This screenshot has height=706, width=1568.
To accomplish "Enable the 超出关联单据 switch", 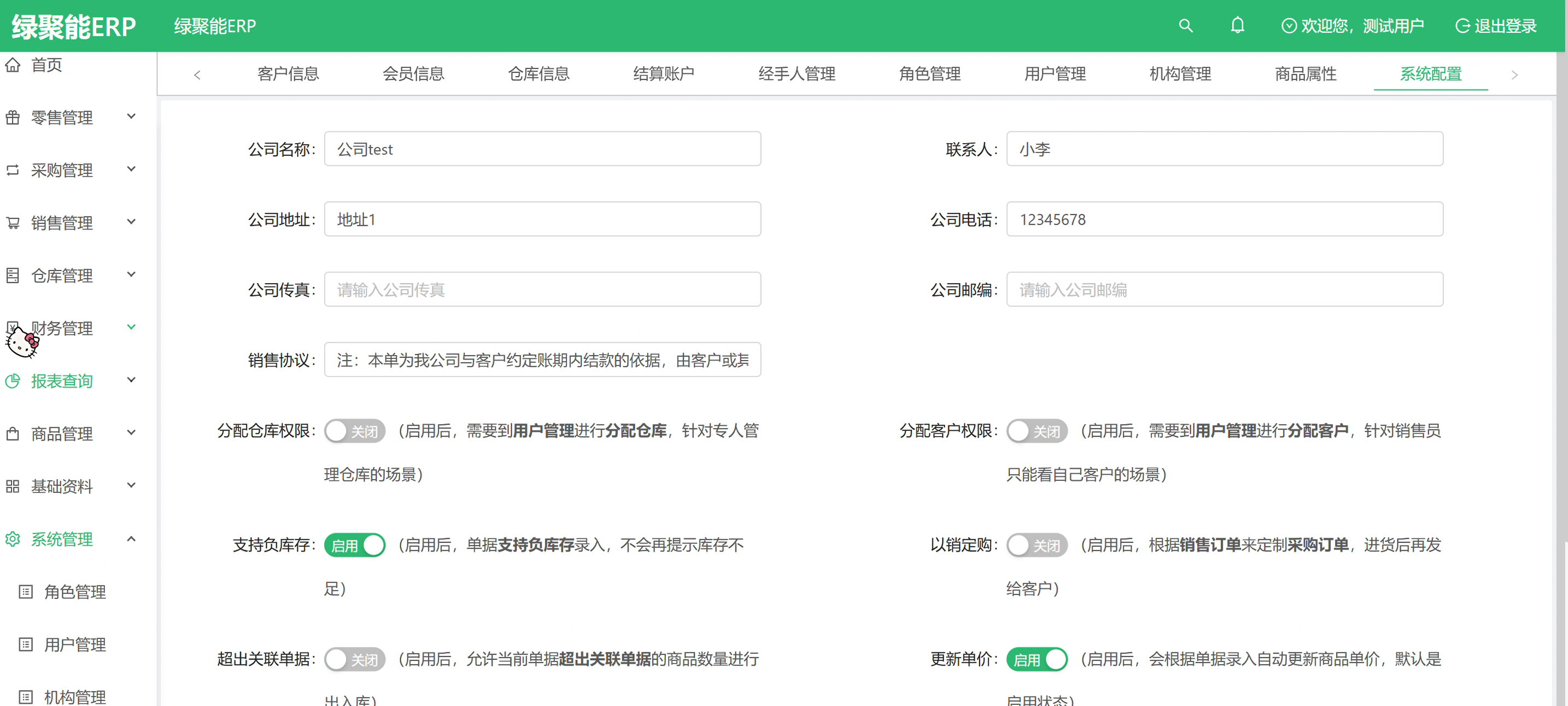I will pyautogui.click(x=355, y=659).
